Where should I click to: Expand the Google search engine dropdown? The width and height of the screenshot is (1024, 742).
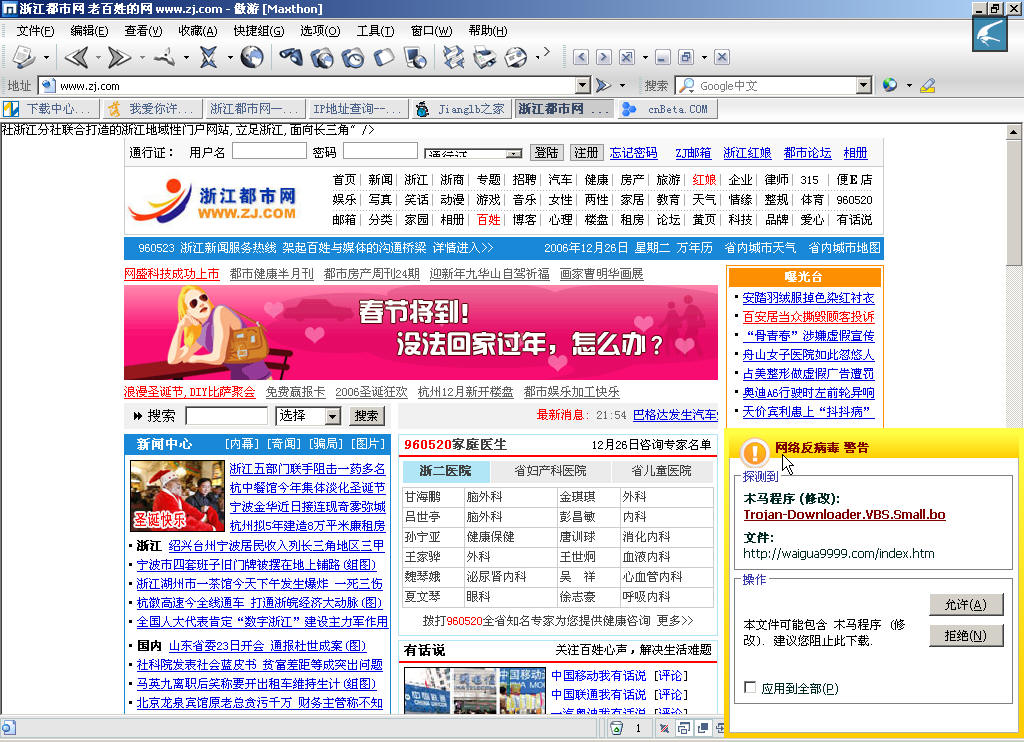tap(864, 86)
